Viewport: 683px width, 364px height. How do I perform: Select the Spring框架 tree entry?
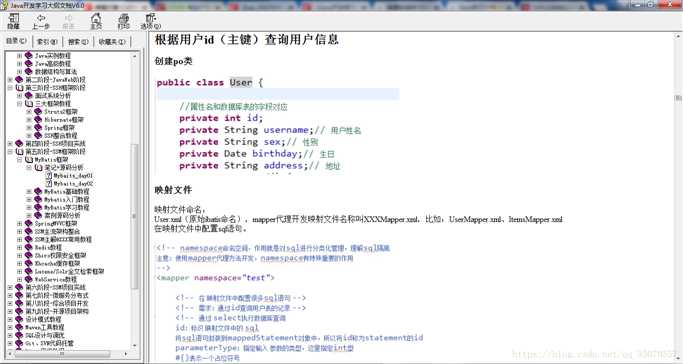[x=60, y=128]
